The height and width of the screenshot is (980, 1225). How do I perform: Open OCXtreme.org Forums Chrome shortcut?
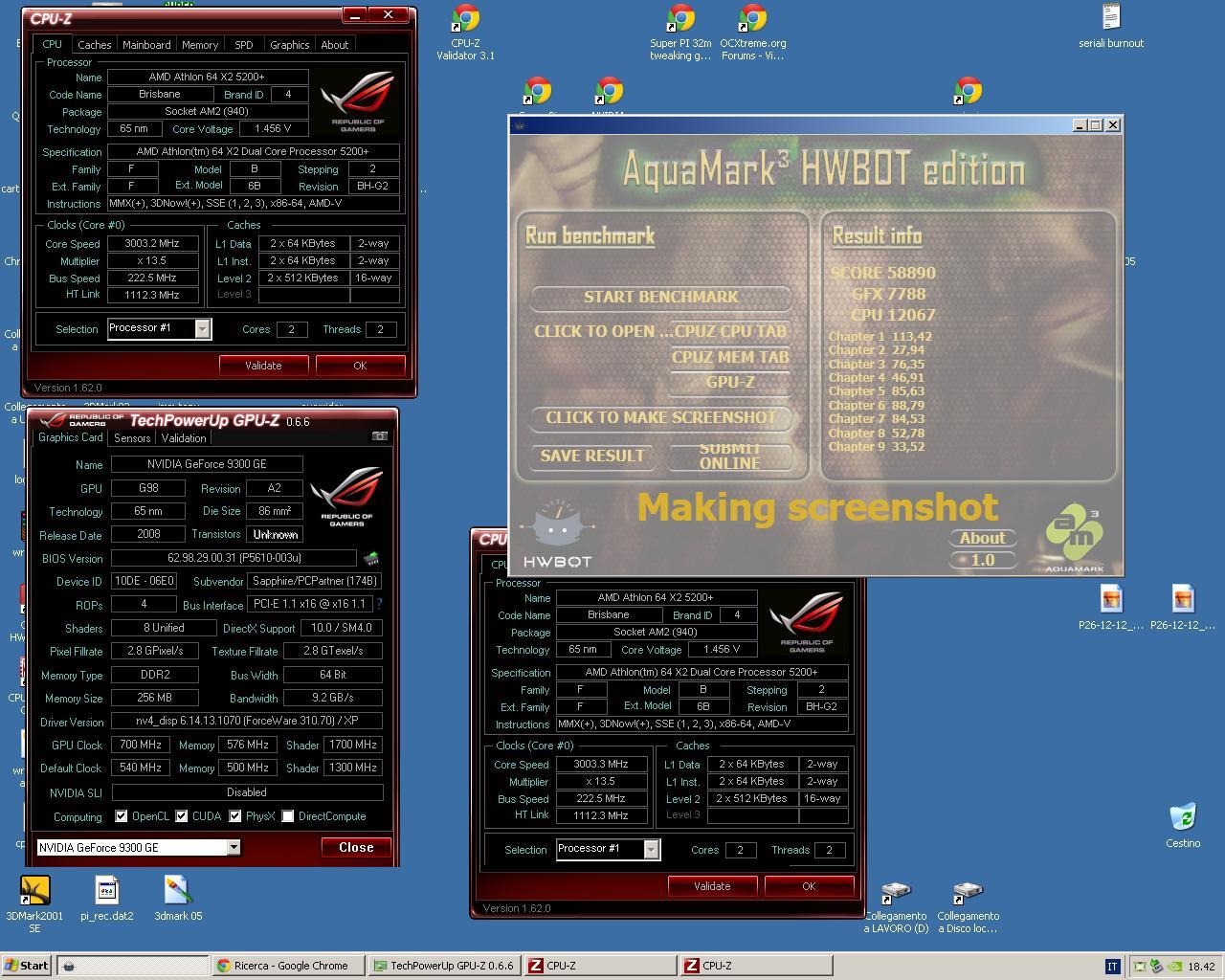pyautogui.click(x=752, y=32)
